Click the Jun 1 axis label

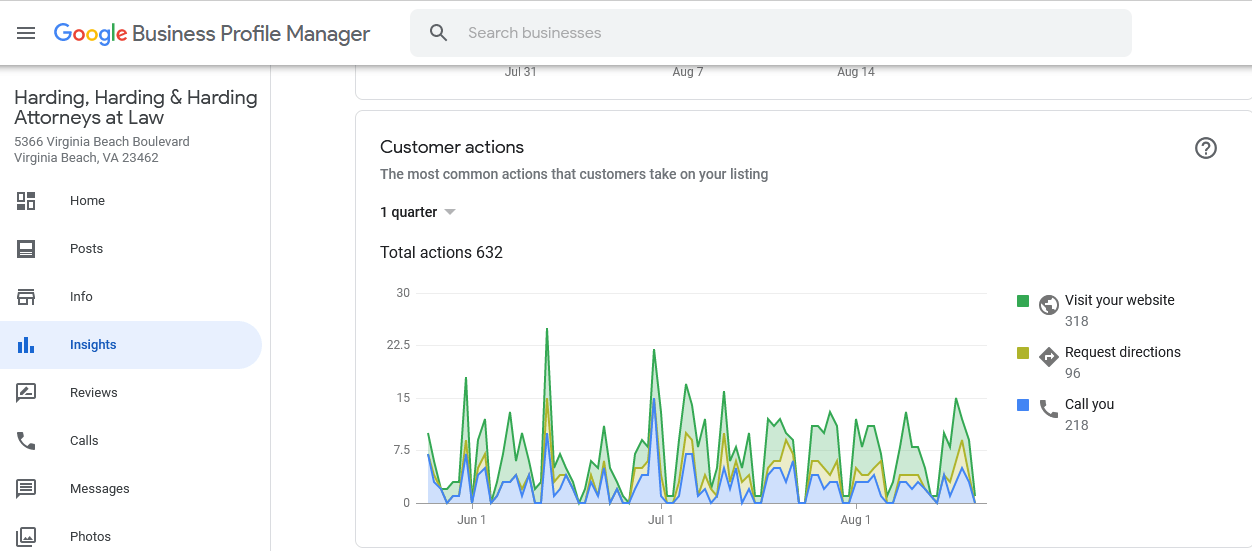(472, 520)
